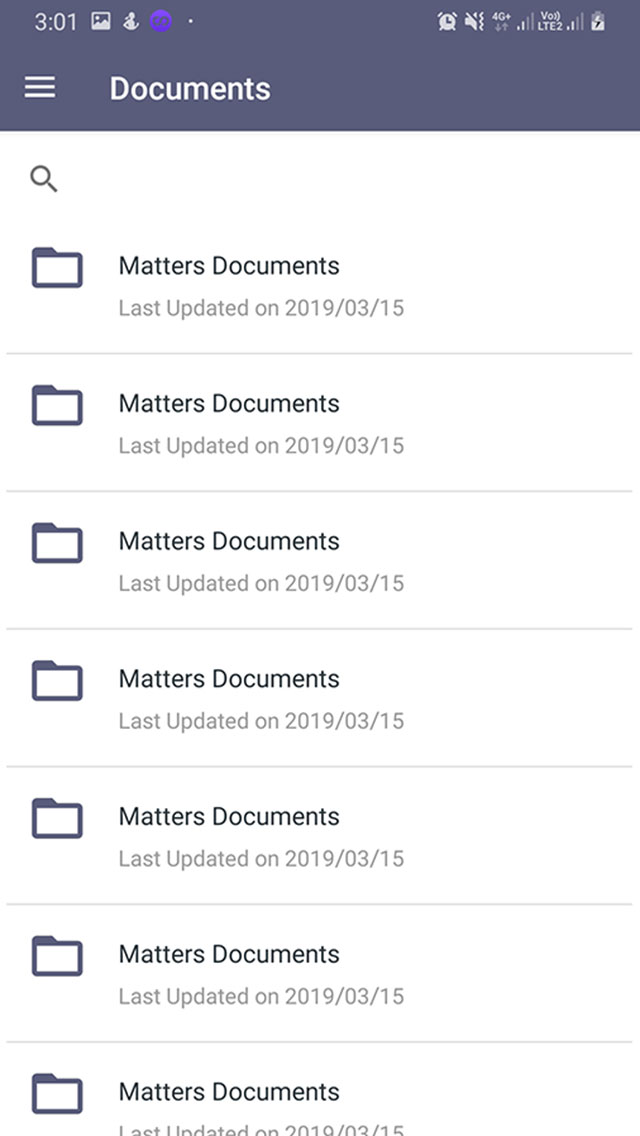Click the fourth Matters Documents folder icon
640x1136 pixels.
57,680
